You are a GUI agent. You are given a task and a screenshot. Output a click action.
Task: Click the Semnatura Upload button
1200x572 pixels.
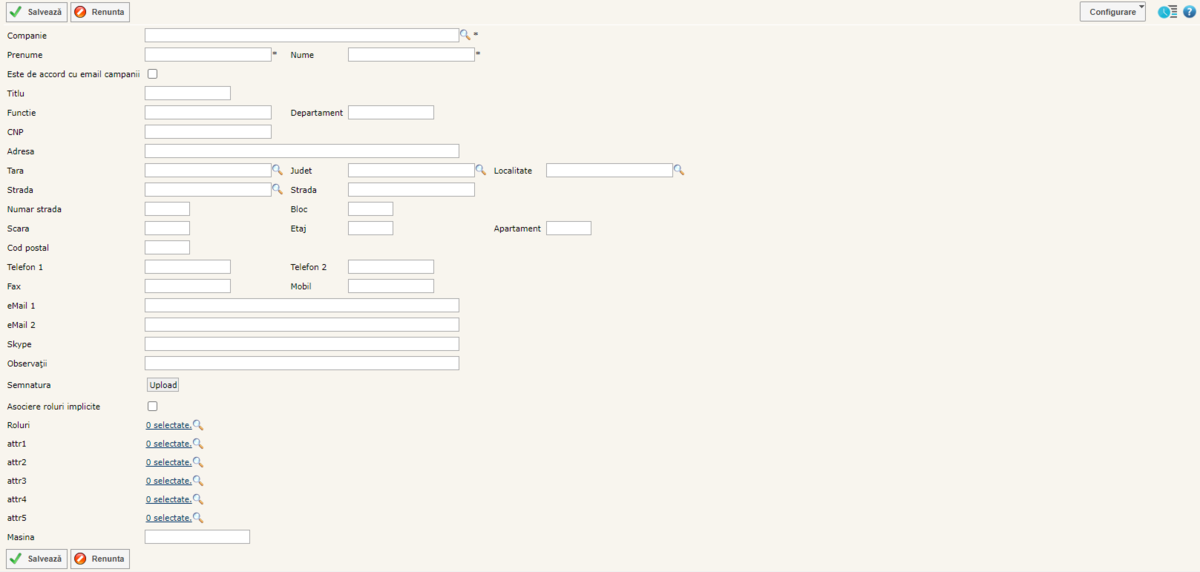click(x=163, y=385)
